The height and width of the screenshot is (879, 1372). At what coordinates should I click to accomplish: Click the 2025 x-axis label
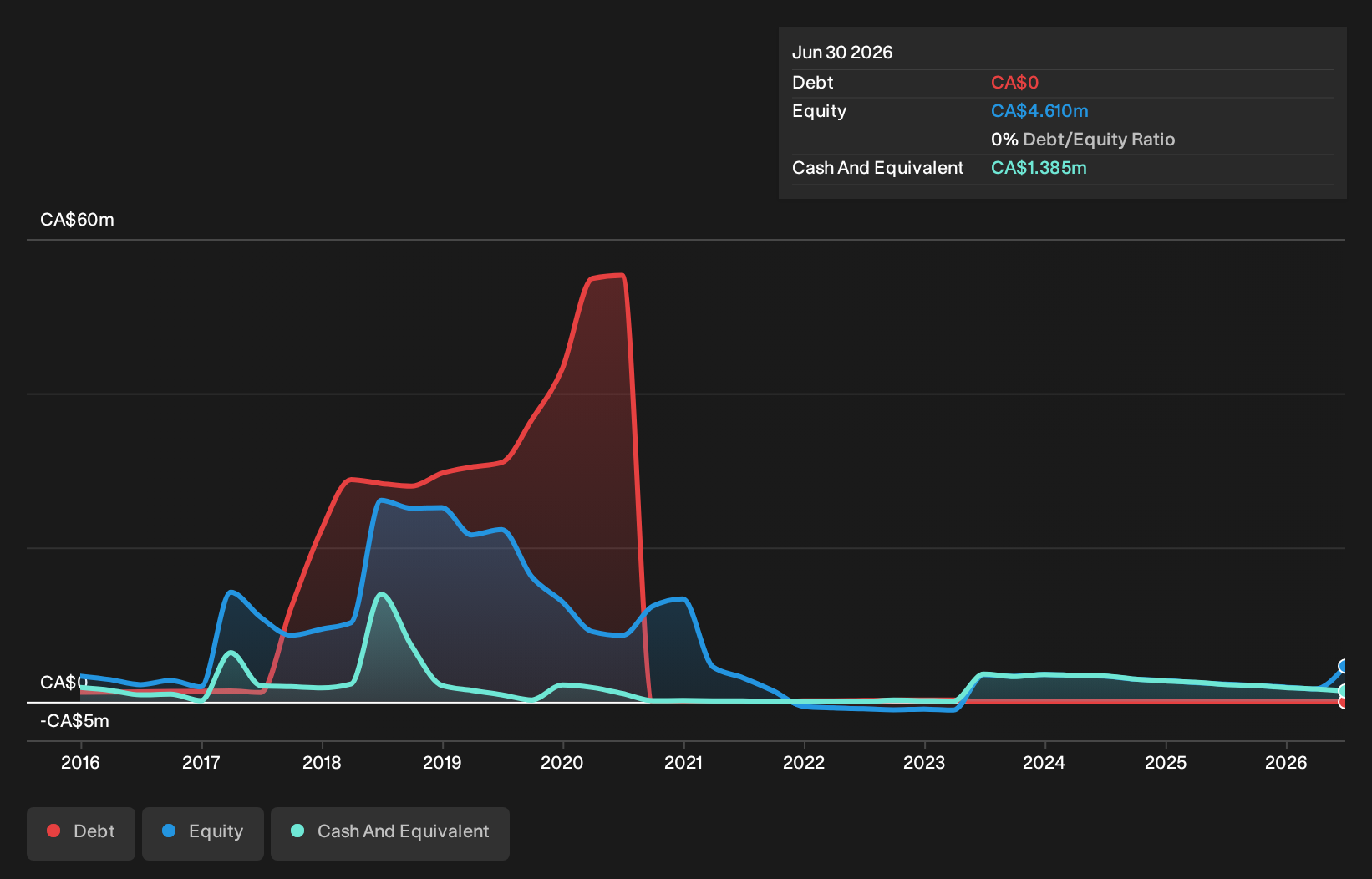pos(1166,762)
